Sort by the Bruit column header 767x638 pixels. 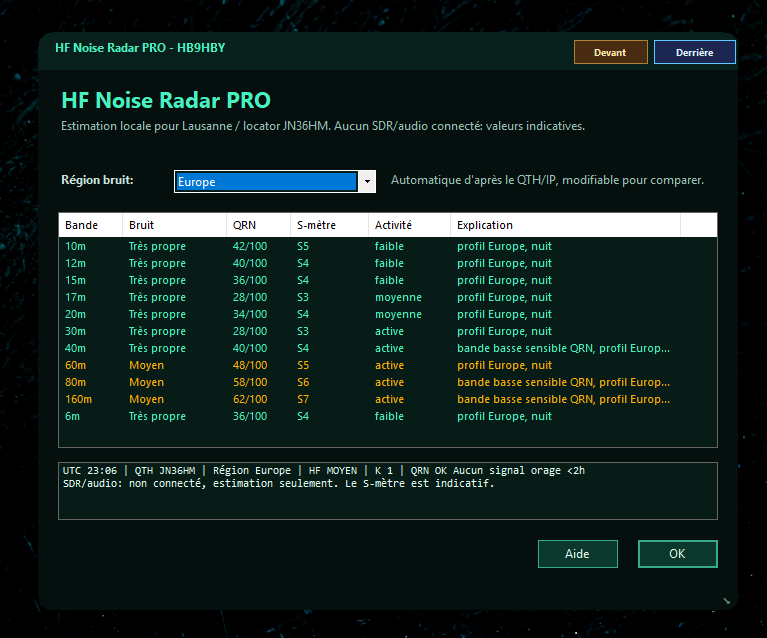point(174,225)
